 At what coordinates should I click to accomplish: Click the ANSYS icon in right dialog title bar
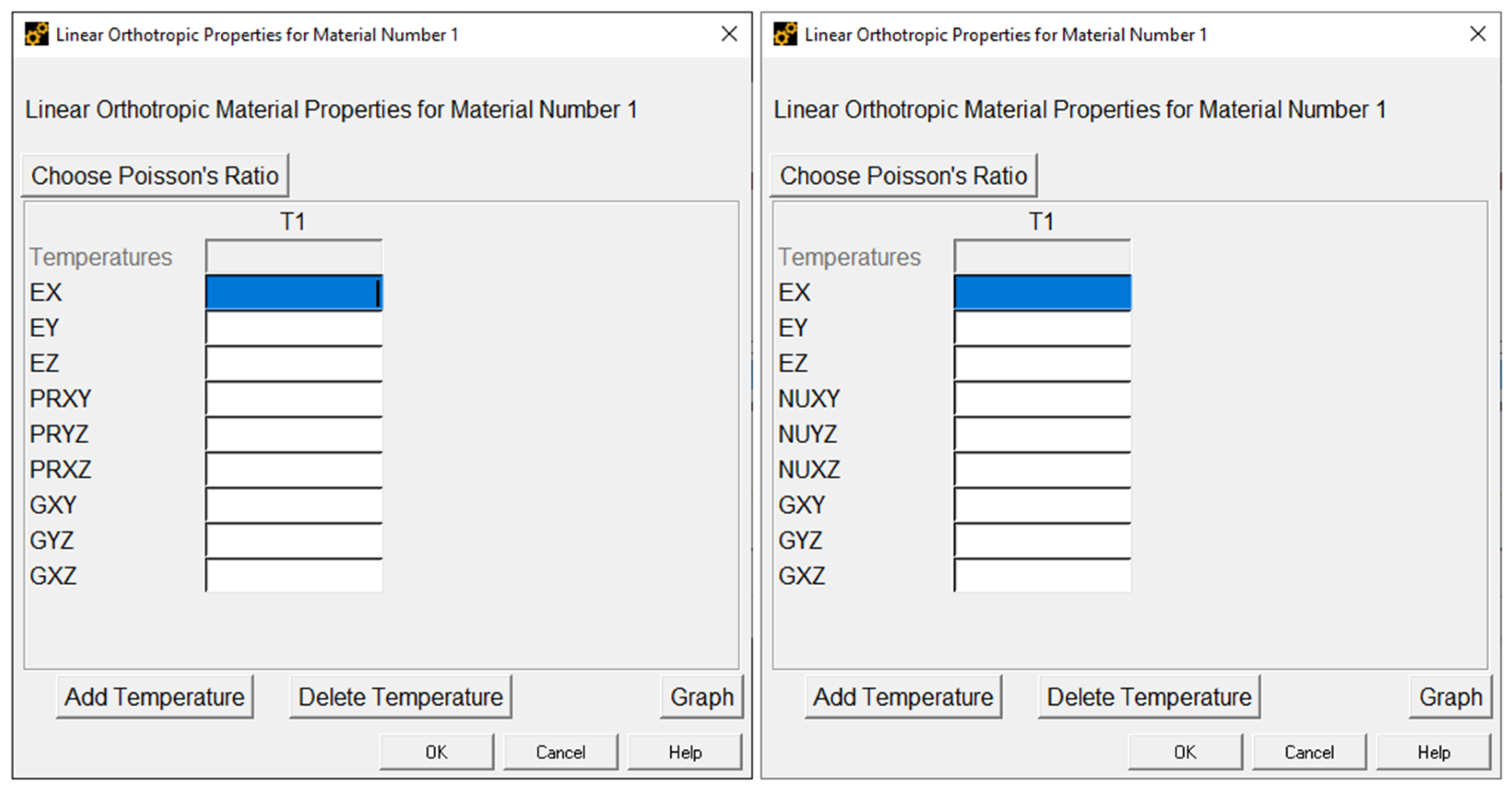click(x=785, y=34)
